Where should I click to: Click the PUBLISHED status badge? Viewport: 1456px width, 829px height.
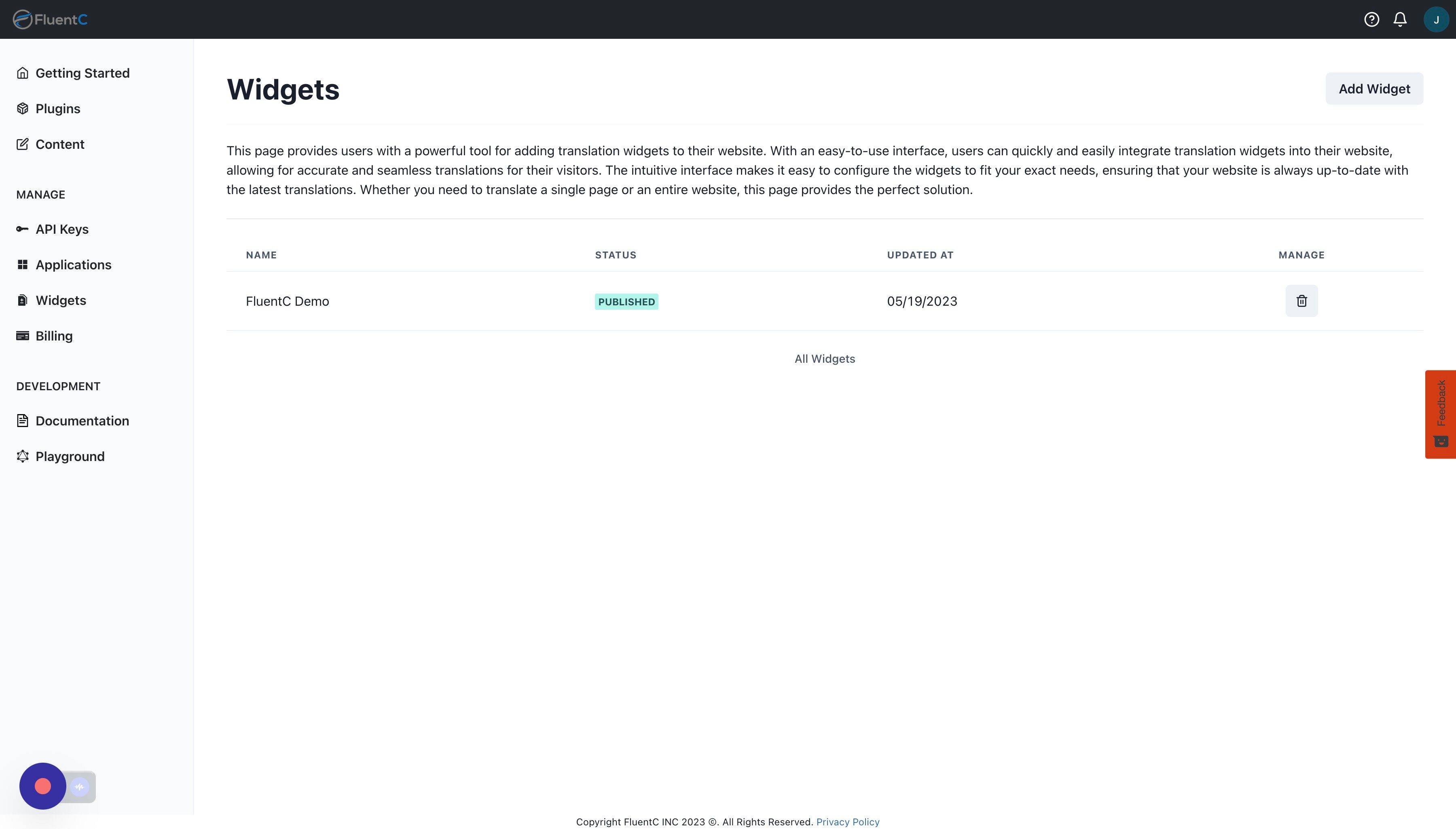pyautogui.click(x=626, y=302)
